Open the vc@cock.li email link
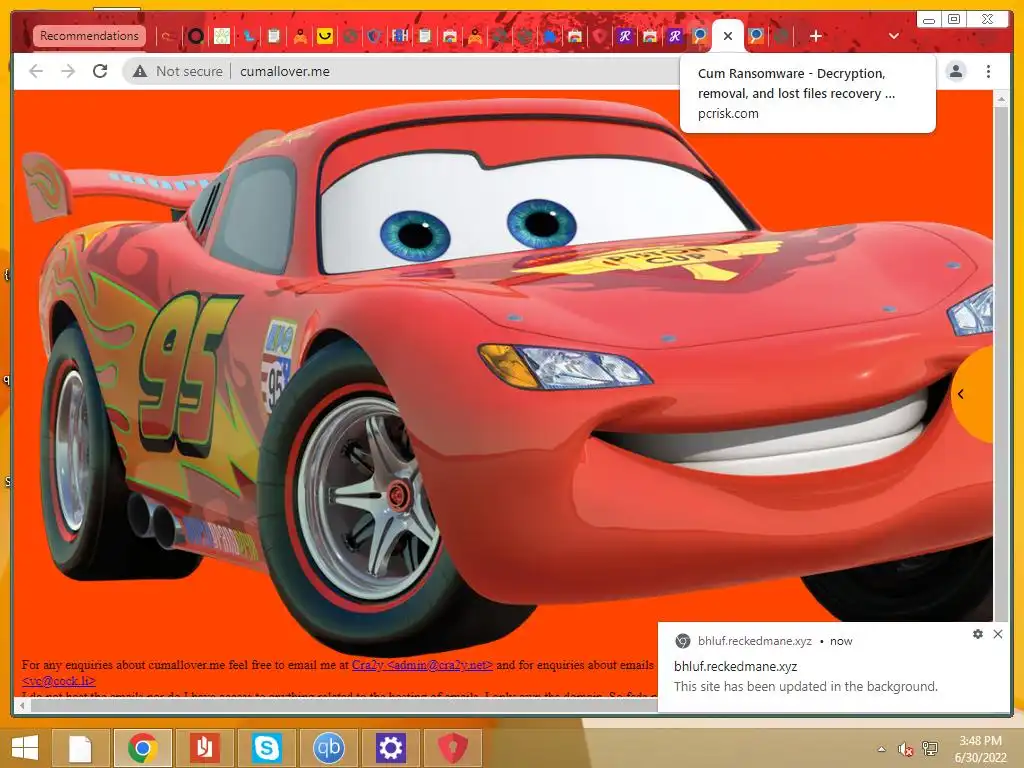The image size is (1024, 768). (x=59, y=681)
